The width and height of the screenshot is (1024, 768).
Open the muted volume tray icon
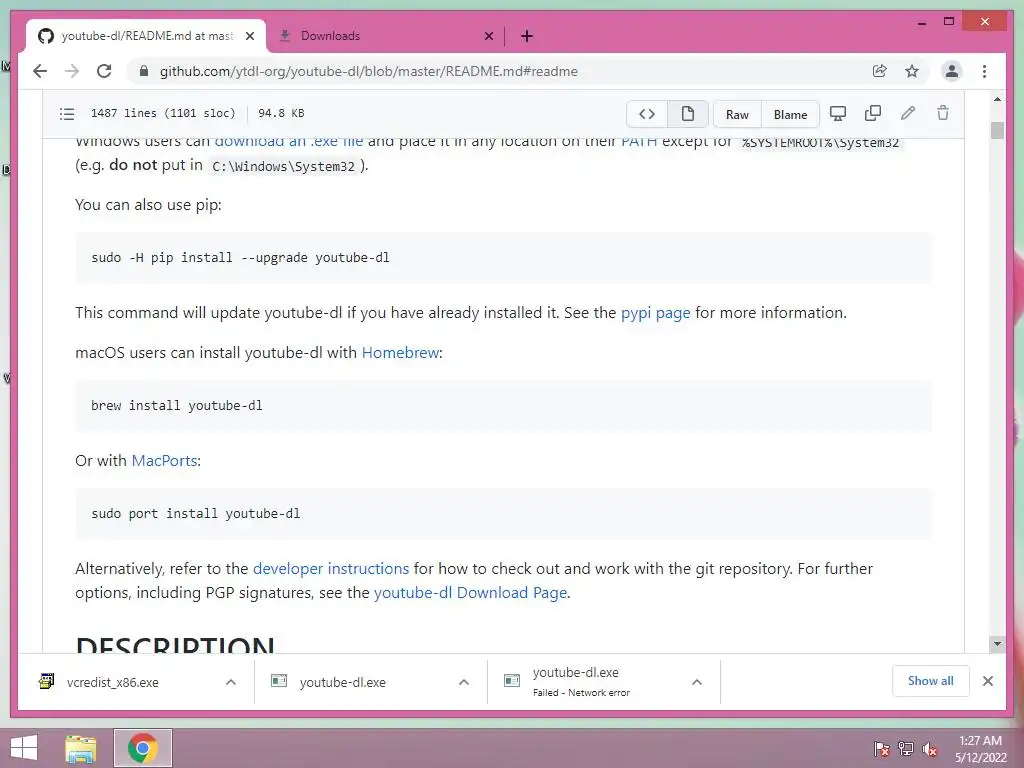click(930, 749)
